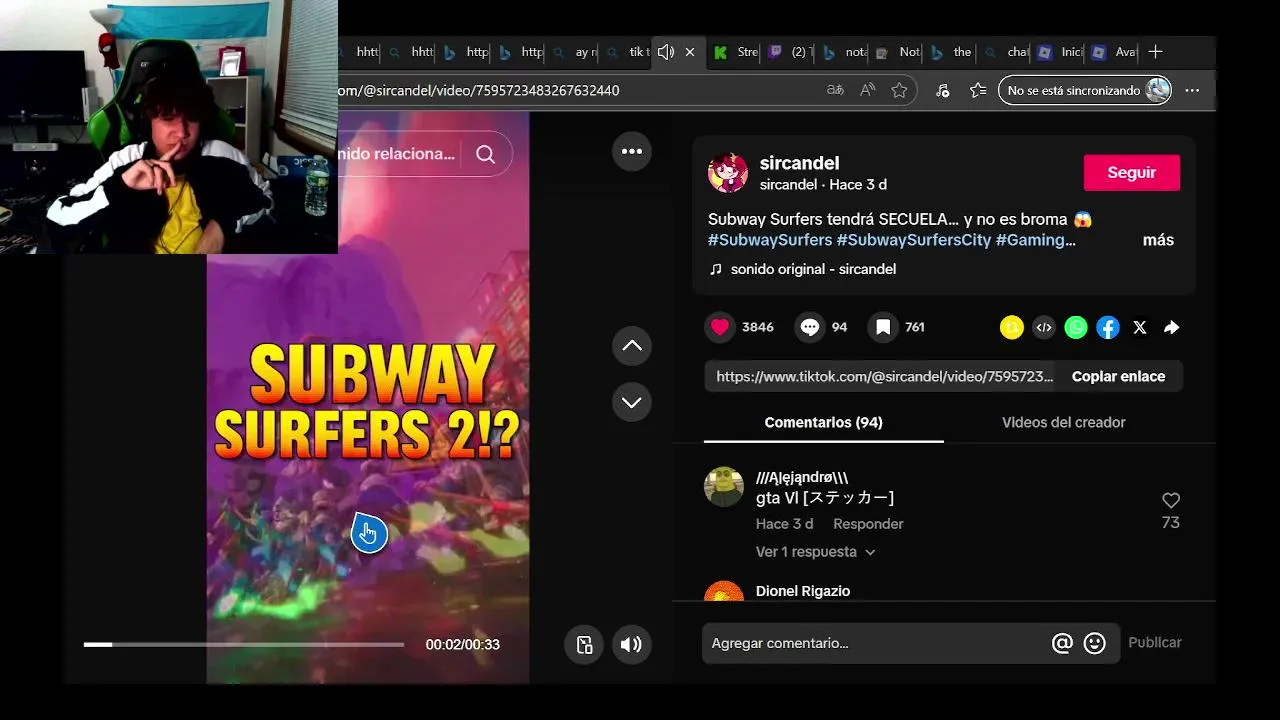Open the 'No se está sincronizando' profile button
Screen dimensions: 1280x720
(x=1085, y=90)
